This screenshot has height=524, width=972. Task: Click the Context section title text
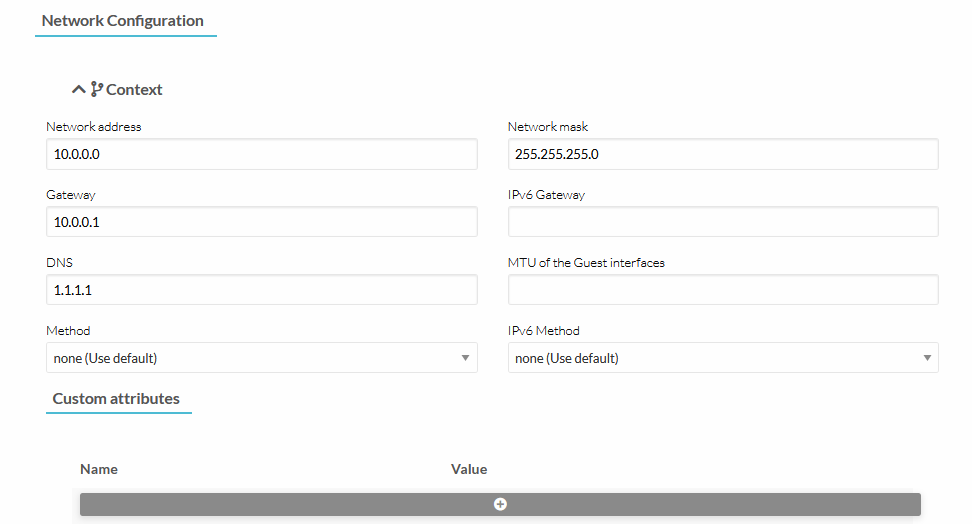(x=134, y=90)
